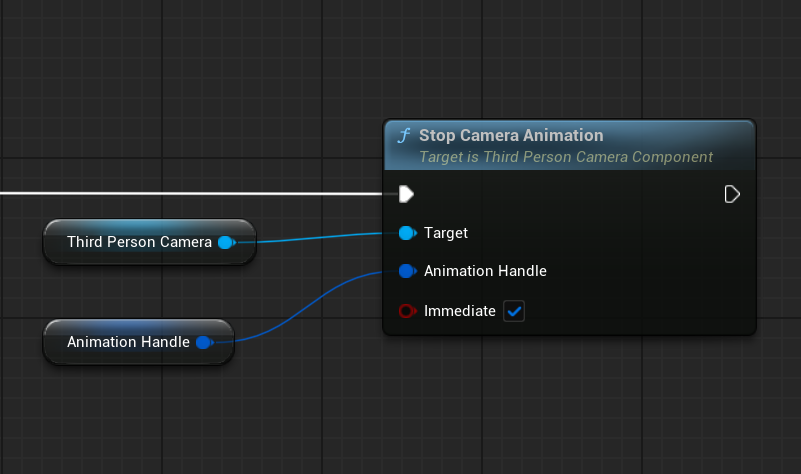801x474 pixels.
Task: Select the Stop Camera Animation node title
Action: (x=510, y=135)
